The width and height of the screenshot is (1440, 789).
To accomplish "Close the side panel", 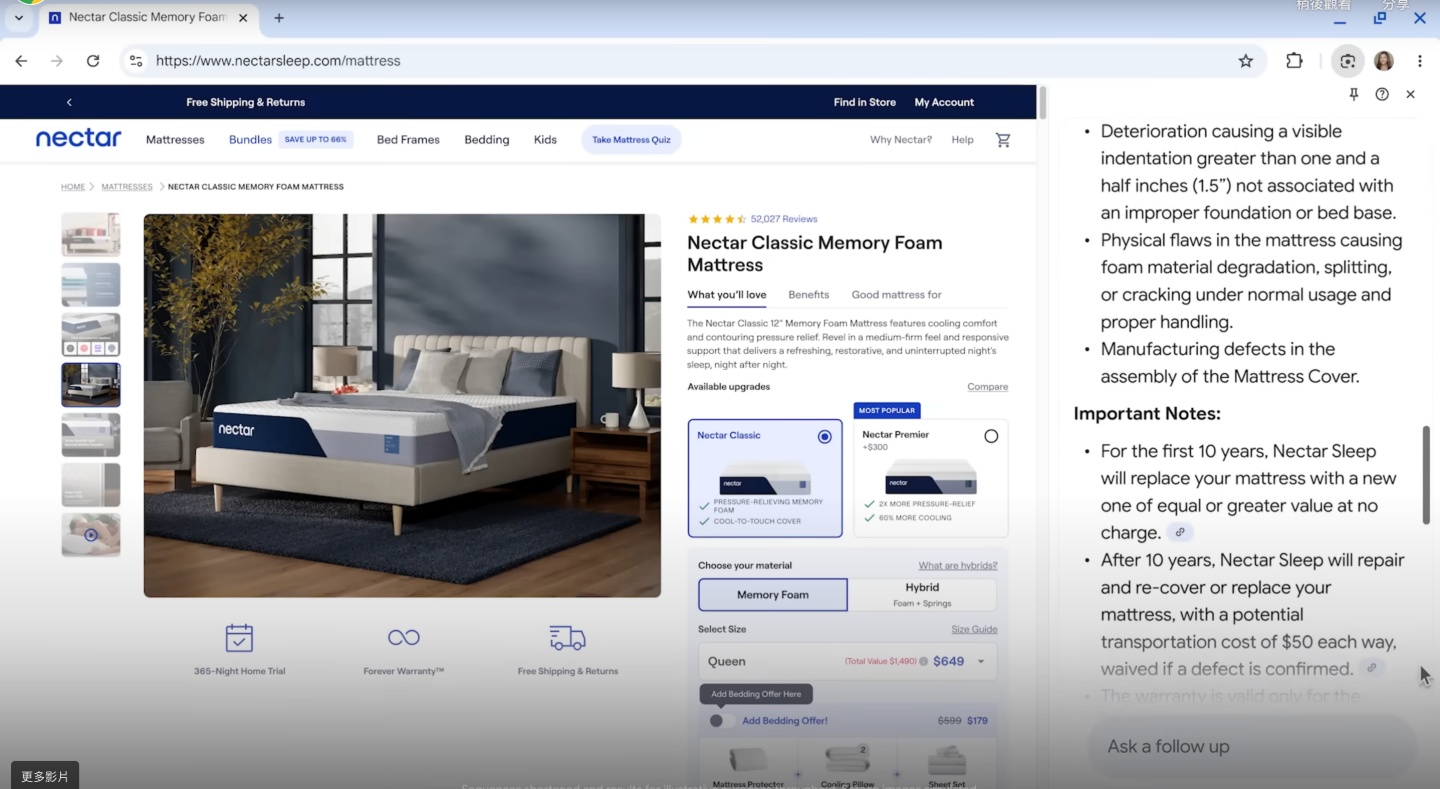I will pos(1410,94).
